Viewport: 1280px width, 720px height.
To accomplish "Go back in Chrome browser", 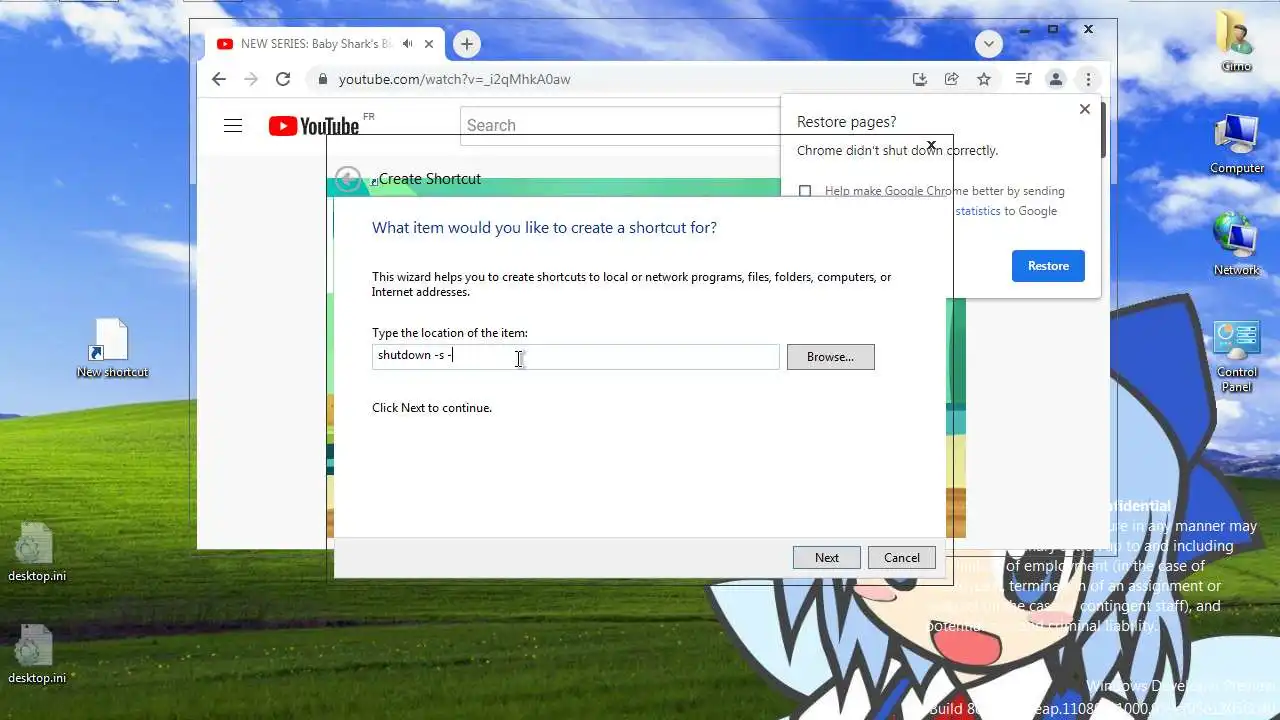I will [219, 79].
